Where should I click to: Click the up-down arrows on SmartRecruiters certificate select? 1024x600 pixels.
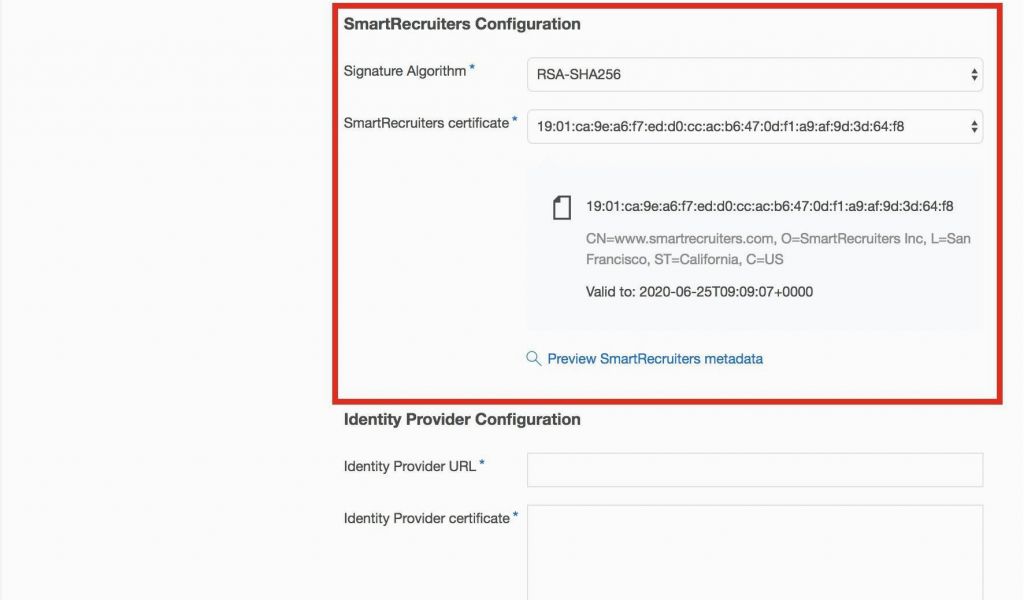click(974, 127)
